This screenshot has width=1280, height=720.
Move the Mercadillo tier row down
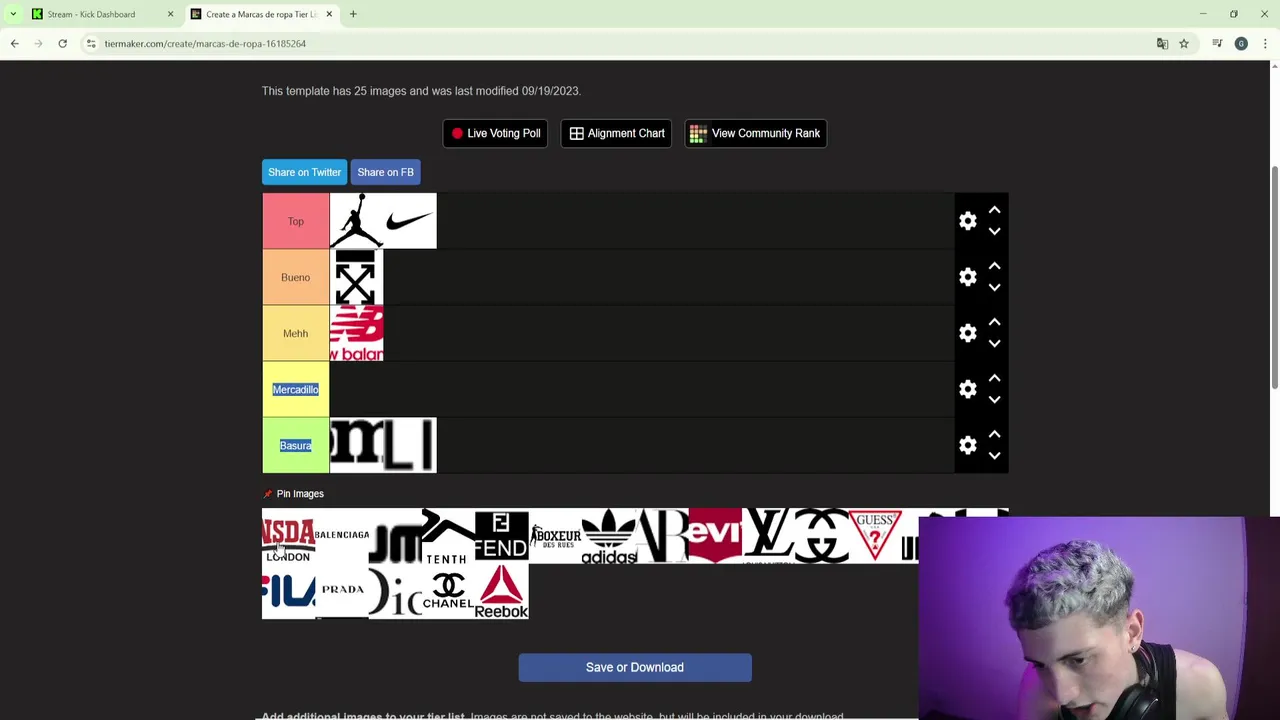994,399
